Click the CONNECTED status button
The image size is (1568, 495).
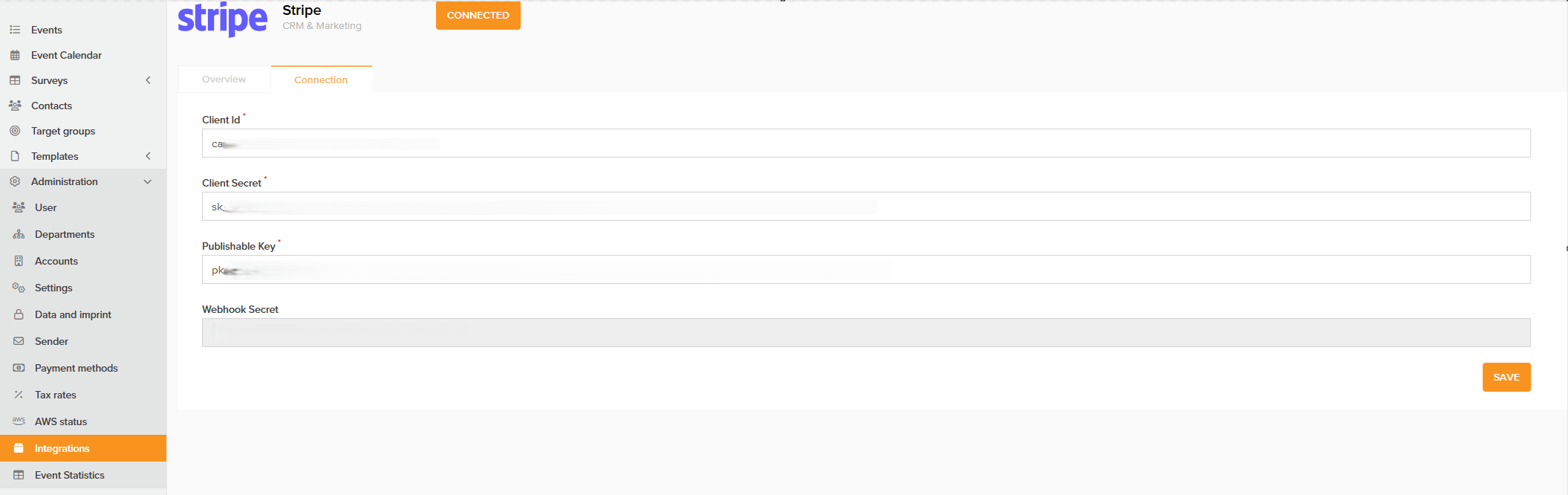pyautogui.click(x=478, y=16)
